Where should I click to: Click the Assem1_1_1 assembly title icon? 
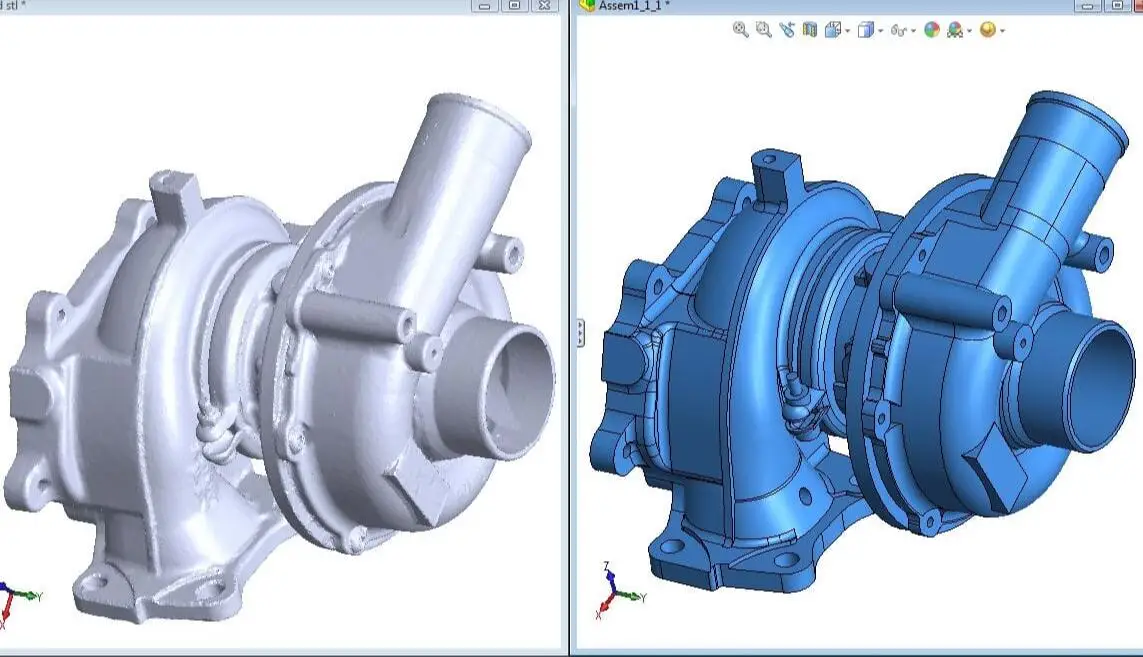point(587,5)
